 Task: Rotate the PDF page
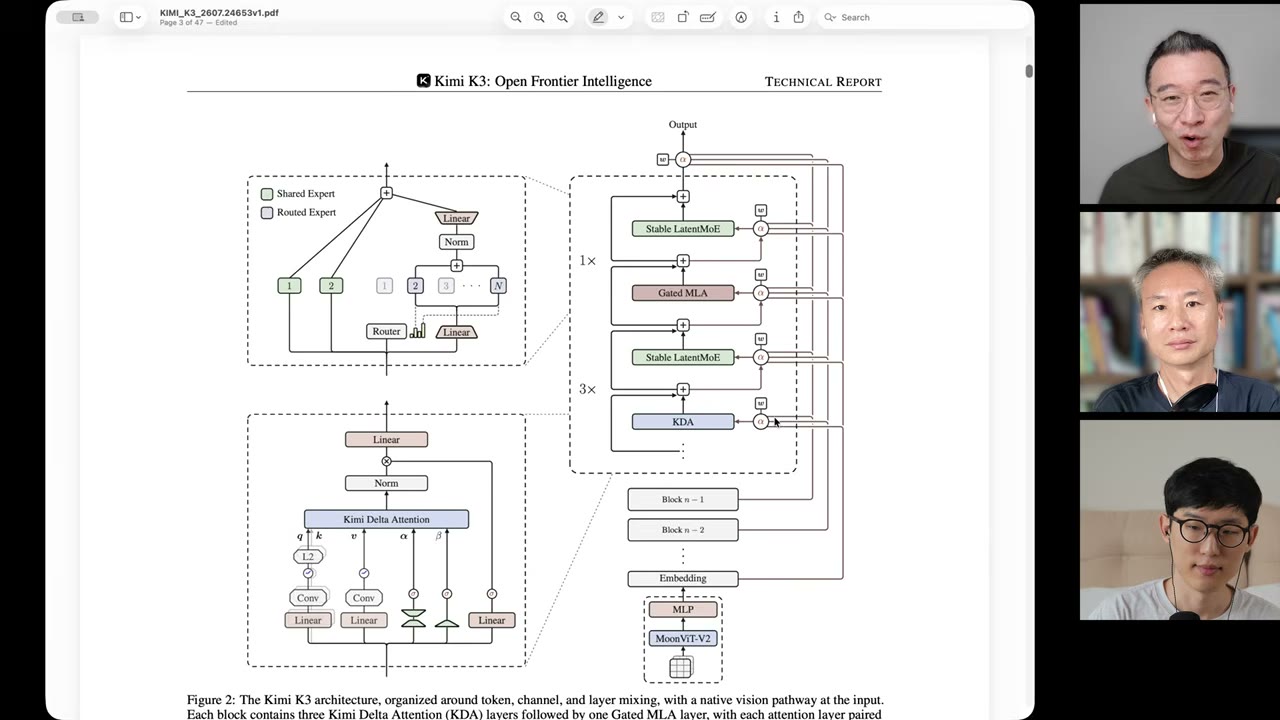(x=683, y=17)
